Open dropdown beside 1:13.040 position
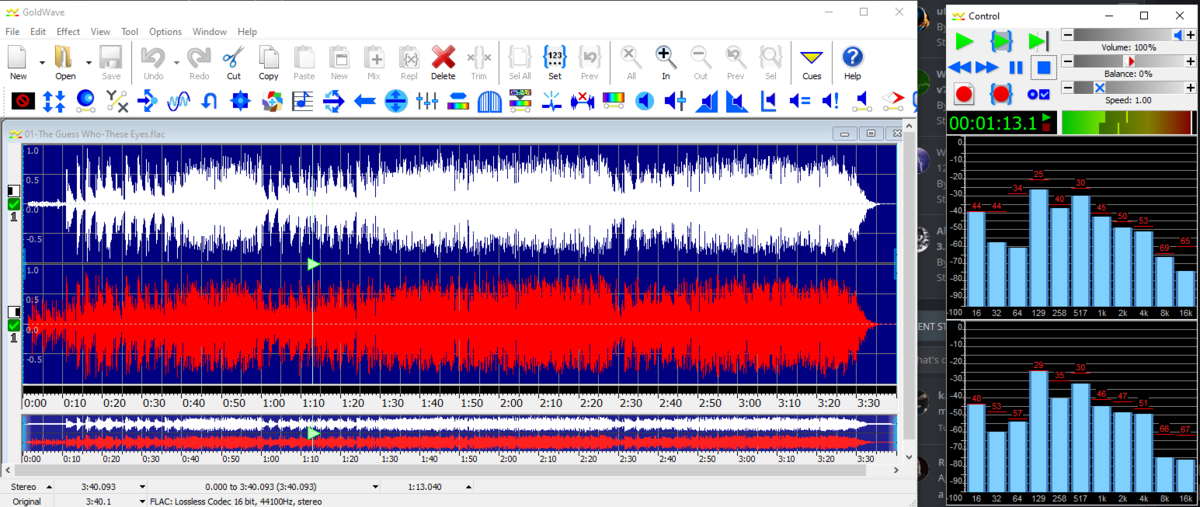Viewport: 1200px width, 507px height. [470, 487]
